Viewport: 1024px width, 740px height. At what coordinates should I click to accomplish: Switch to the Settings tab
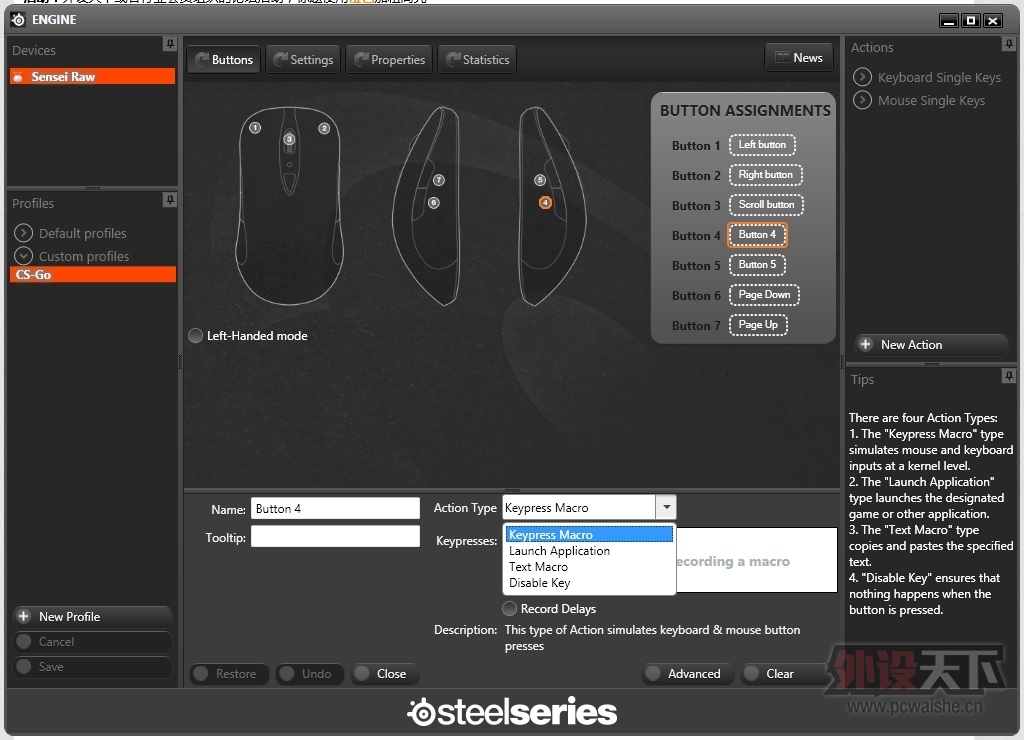pyautogui.click(x=303, y=59)
